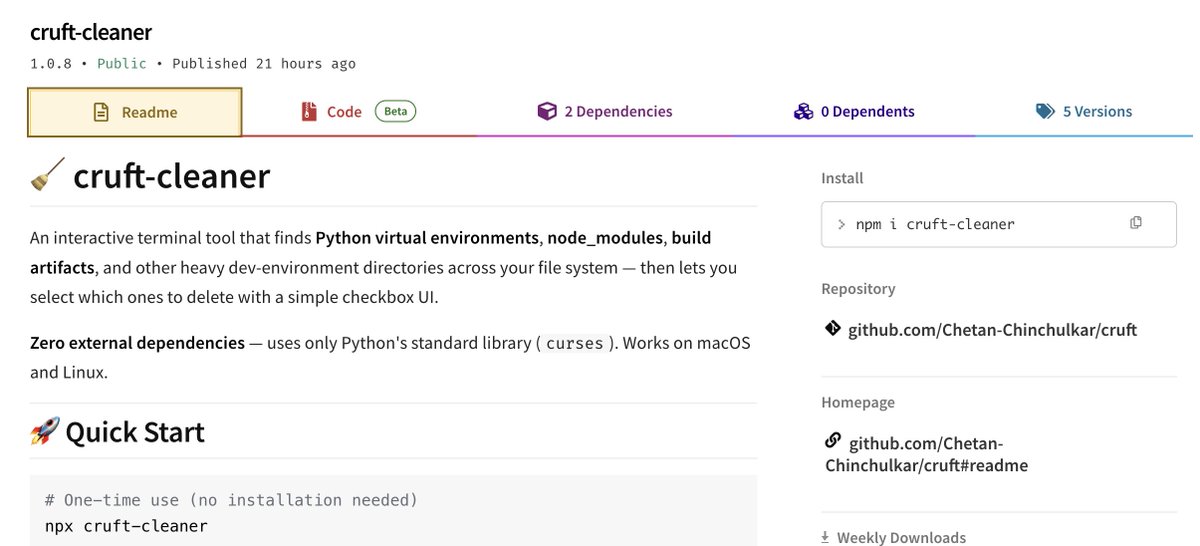
Task: Open the 0 Dependents tab
Action: coord(854,112)
